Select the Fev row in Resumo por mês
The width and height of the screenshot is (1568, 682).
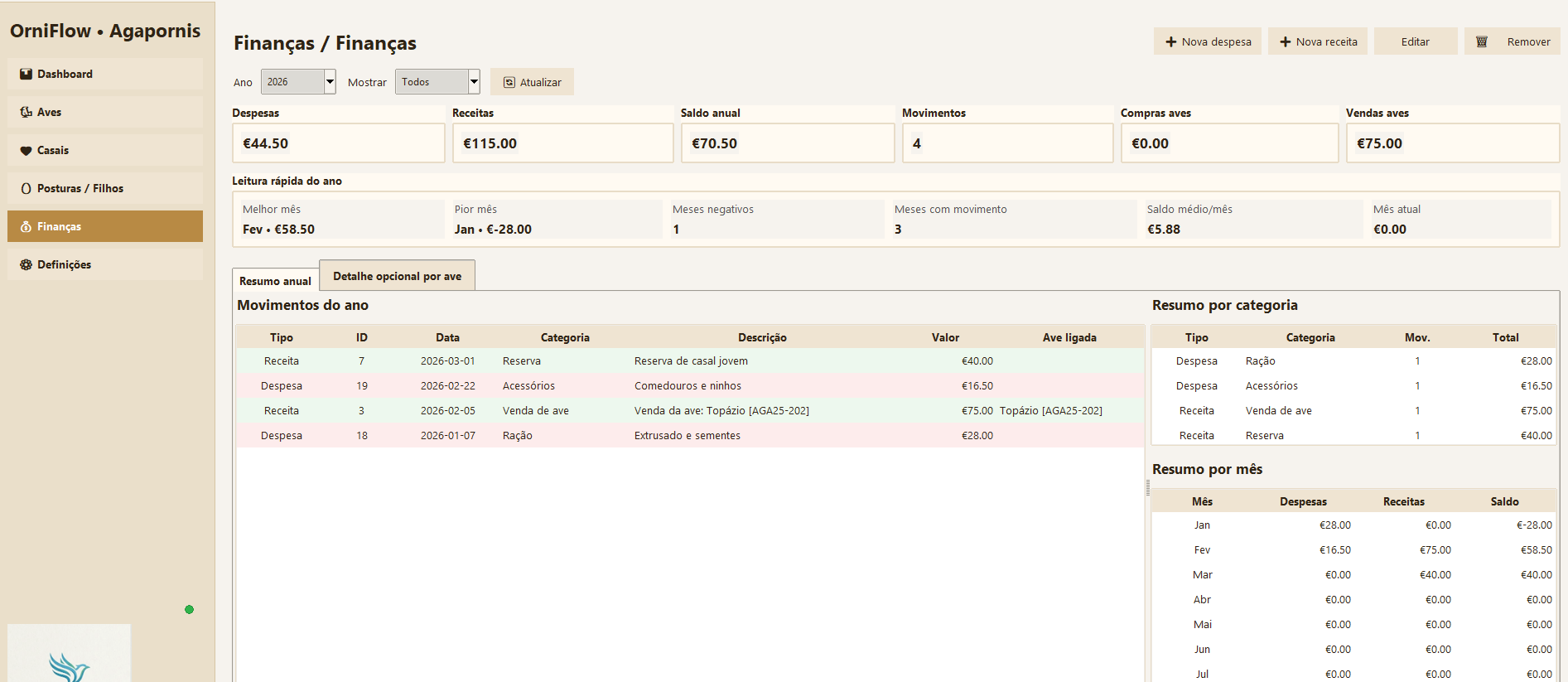pyautogui.click(x=1353, y=550)
